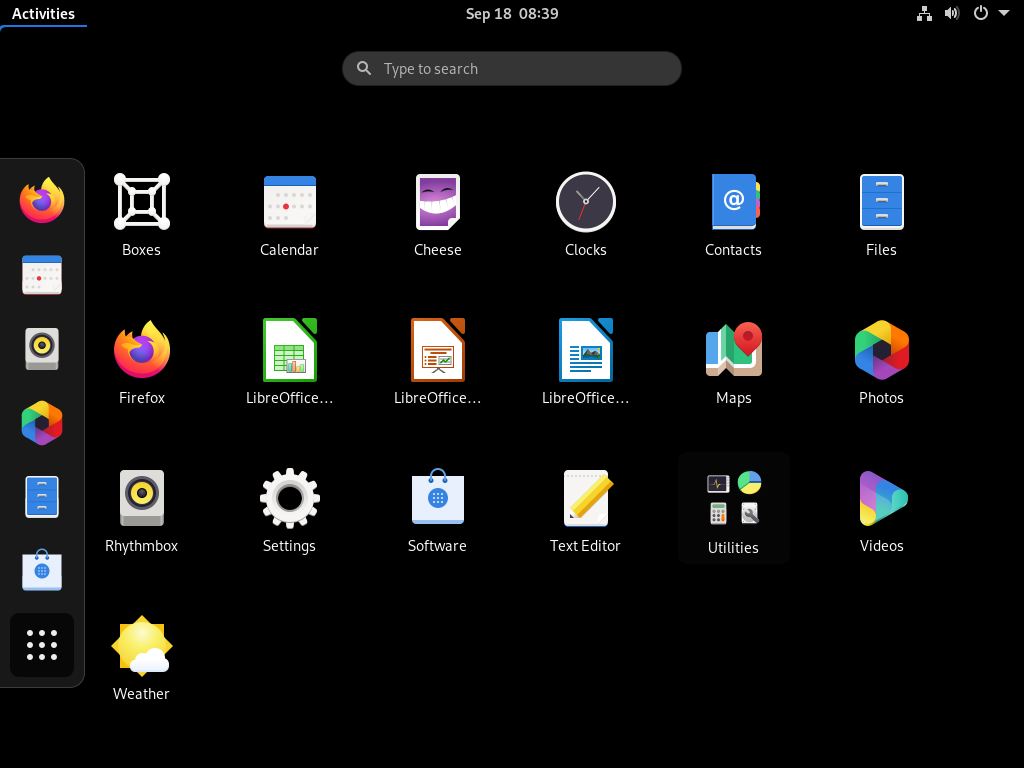
Task: Launch the Text Editor app
Action: pyautogui.click(x=586, y=511)
